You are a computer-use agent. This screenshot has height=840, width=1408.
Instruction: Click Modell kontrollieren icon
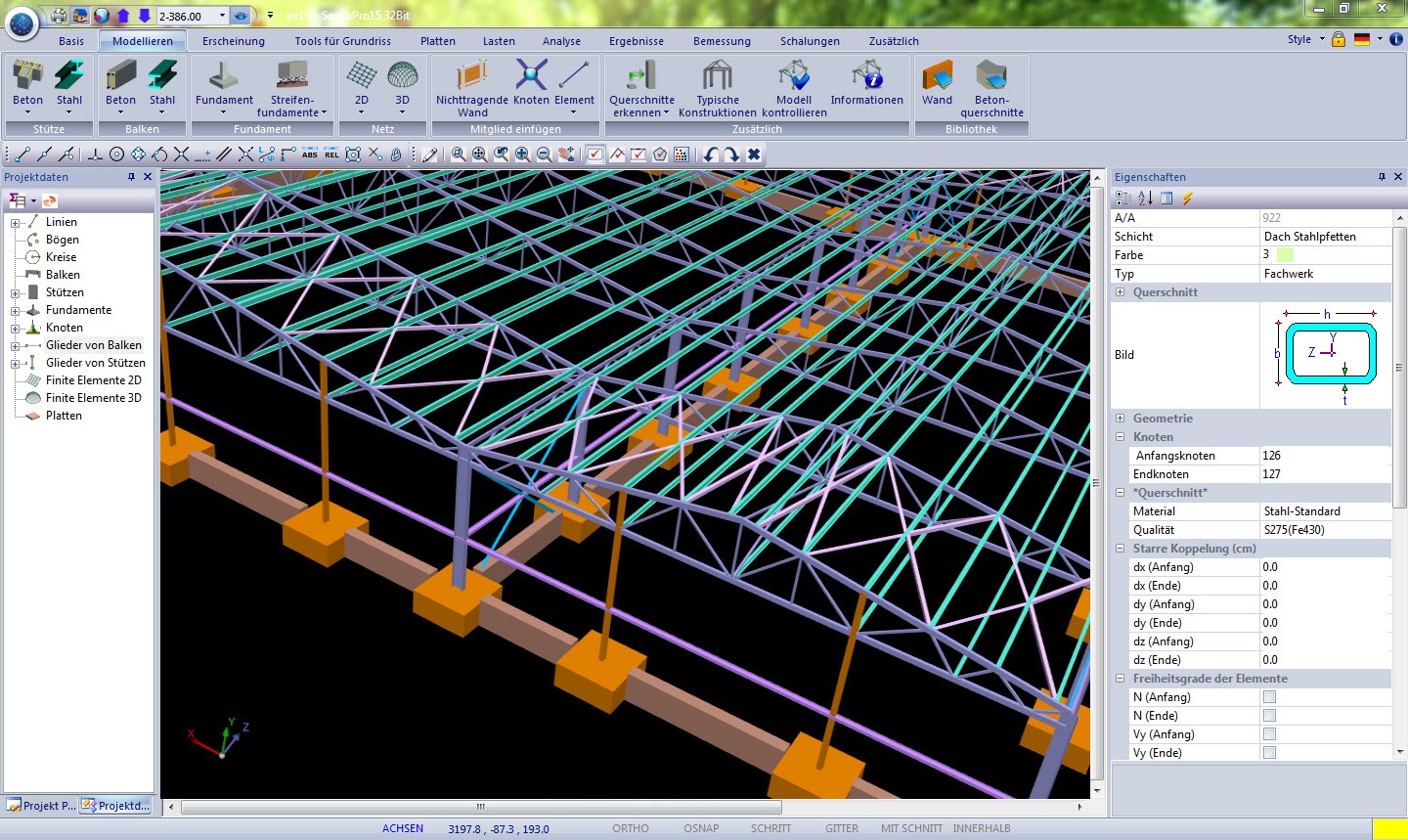pyautogui.click(x=794, y=76)
